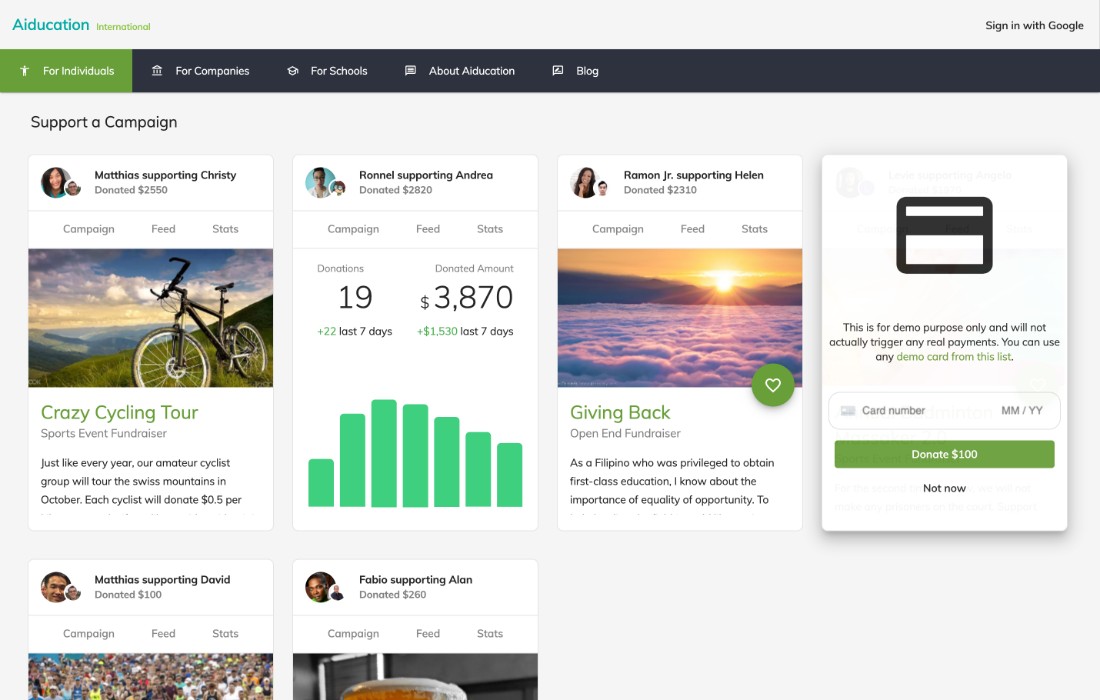Screen dimensions: 1100x700
Task: Open Feed tab on Ramon Jr. supporting Helen card
Action: (692, 229)
